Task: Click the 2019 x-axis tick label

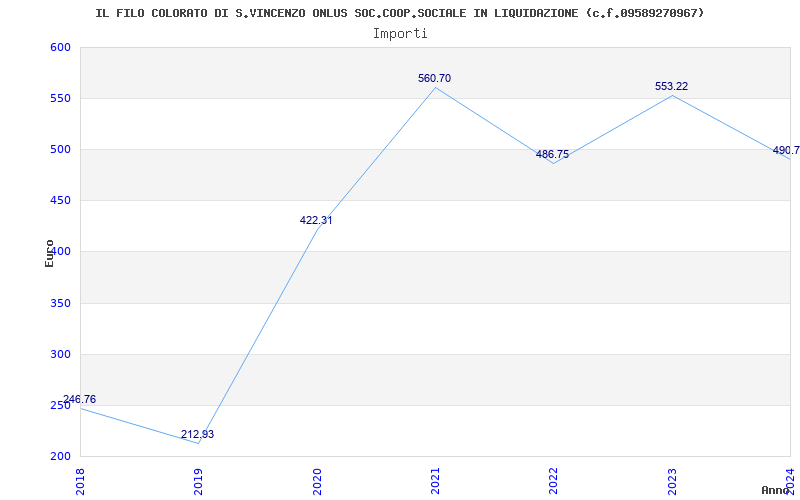Action: (198, 481)
